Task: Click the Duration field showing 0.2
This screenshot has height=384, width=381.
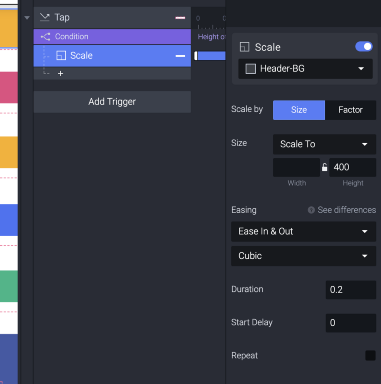Action: coord(351,290)
